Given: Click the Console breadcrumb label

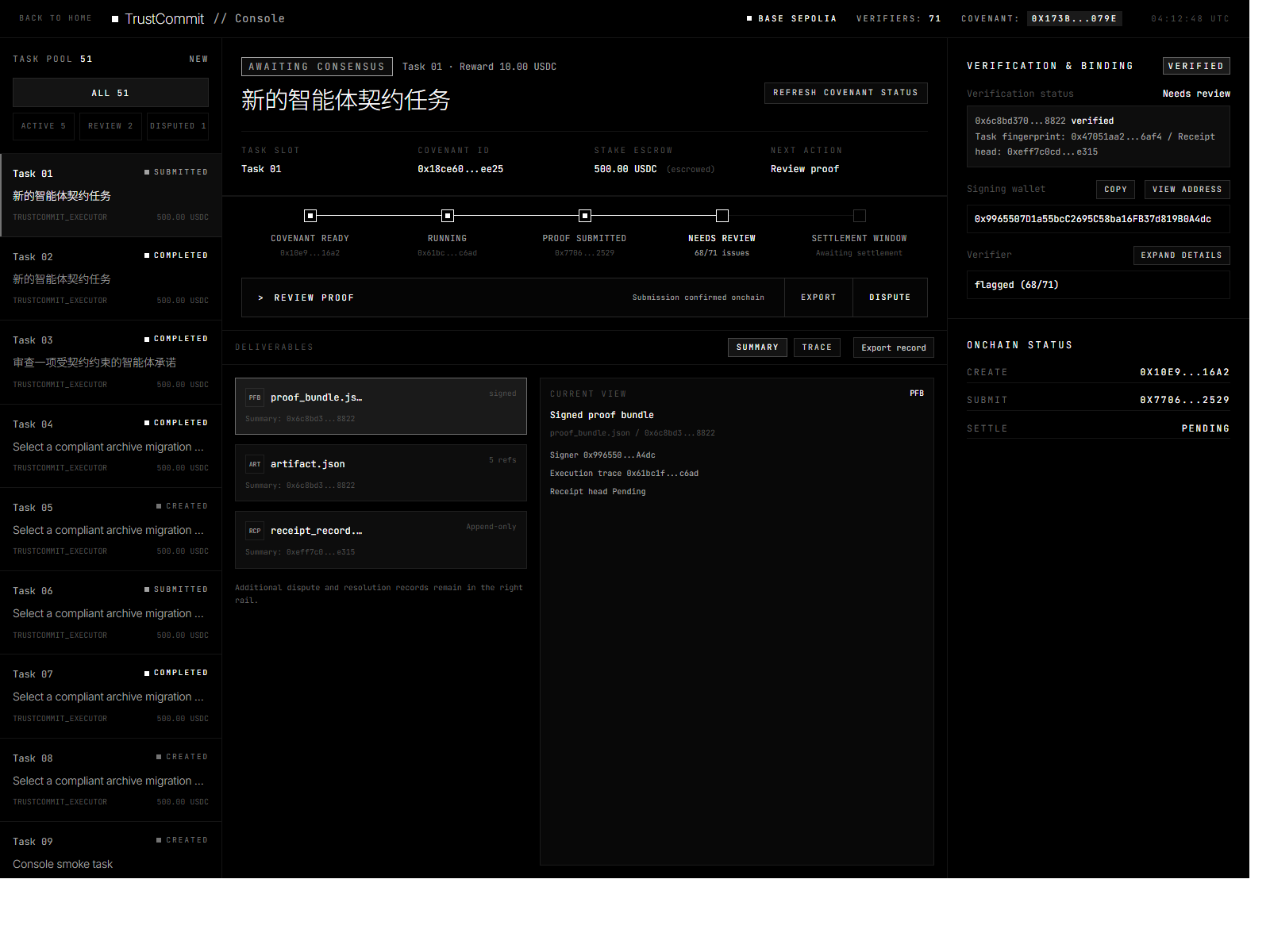Looking at the screenshot, I should (x=260, y=19).
